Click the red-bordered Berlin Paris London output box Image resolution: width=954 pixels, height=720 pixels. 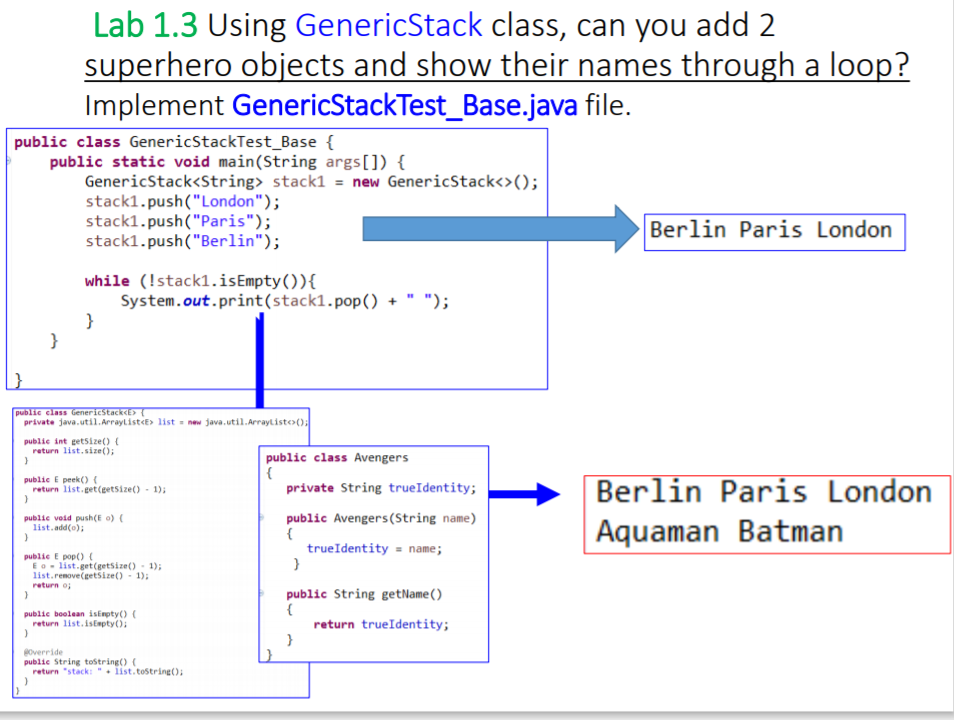tap(763, 511)
